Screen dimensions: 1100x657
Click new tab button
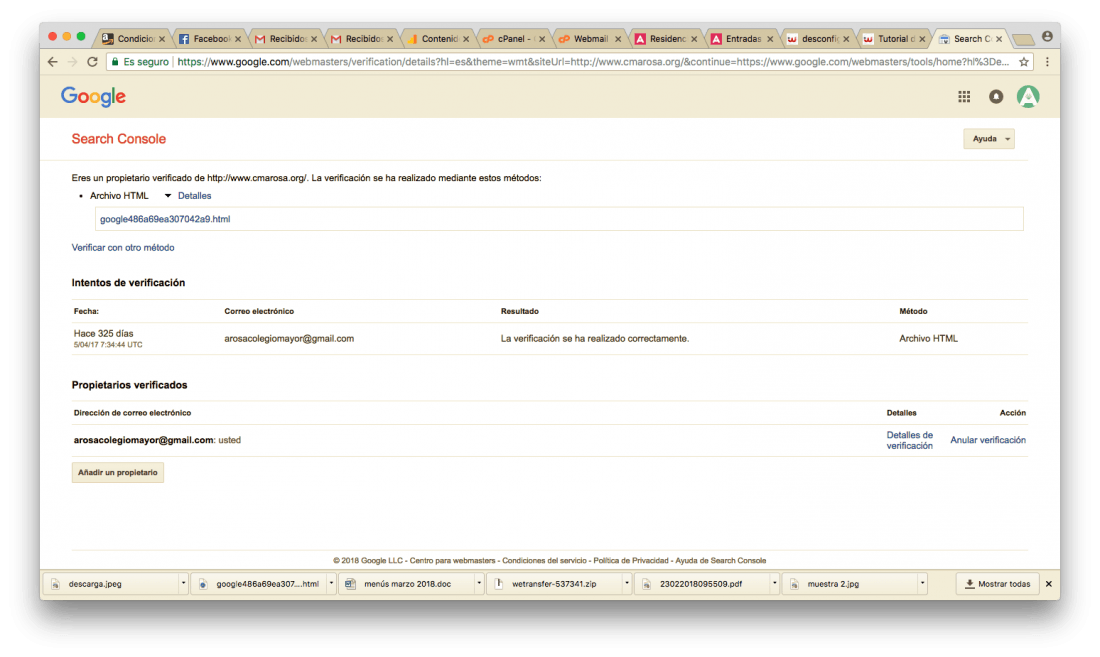tap(1023, 39)
